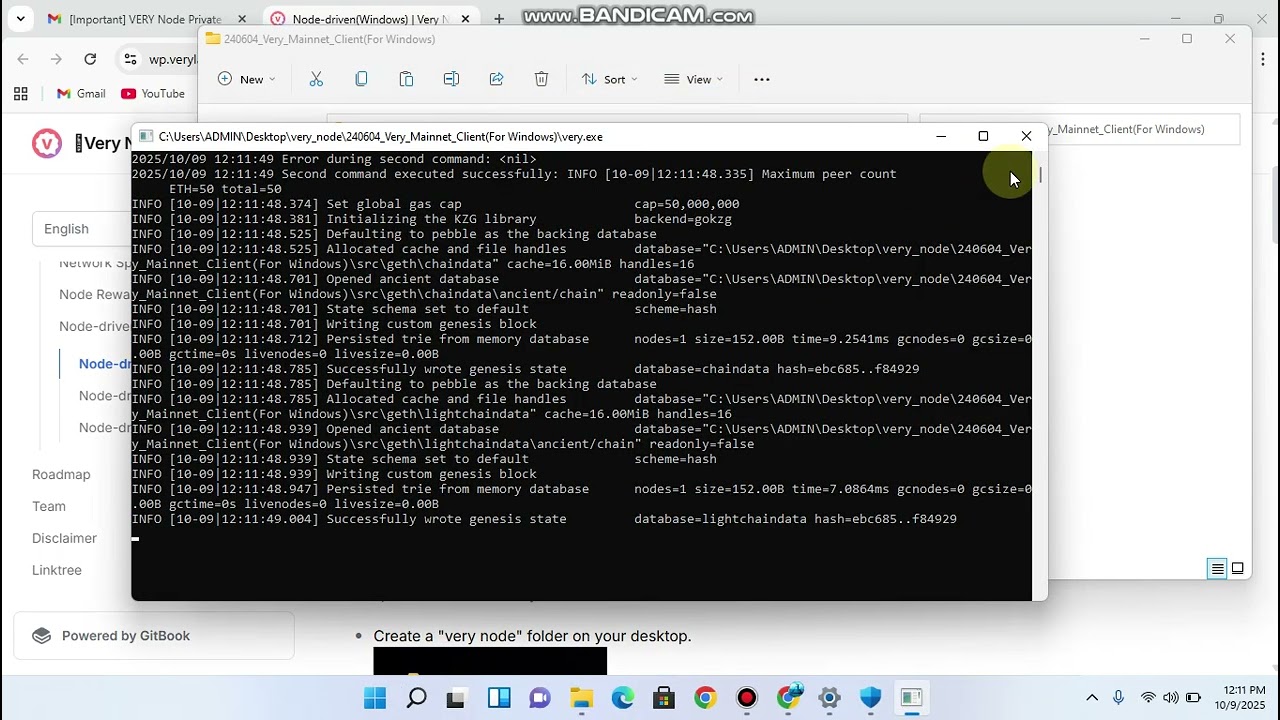Screen dimensions: 1280x720
Task: Open the Chrome apps grid in bookmarks bar
Action: coord(20,93)
